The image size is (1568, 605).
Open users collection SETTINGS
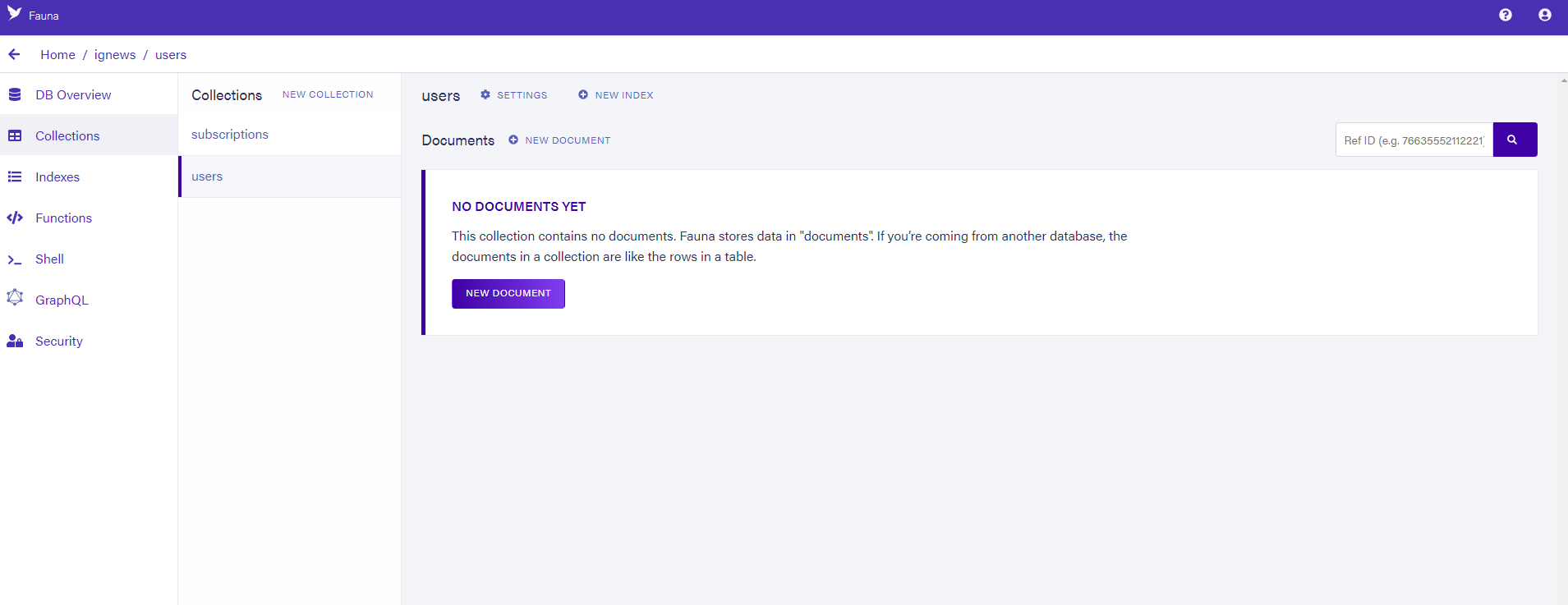(513, 95)
